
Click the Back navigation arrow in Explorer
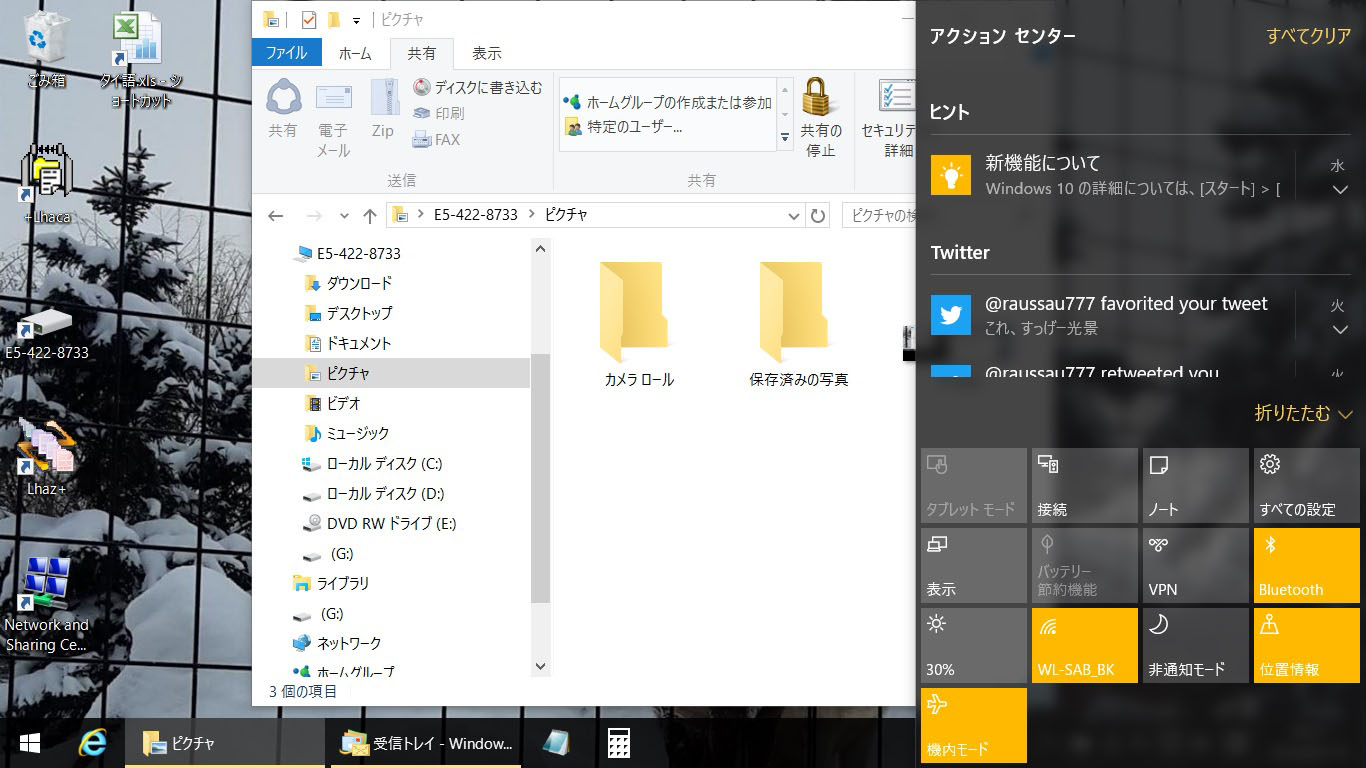[276, 215]
